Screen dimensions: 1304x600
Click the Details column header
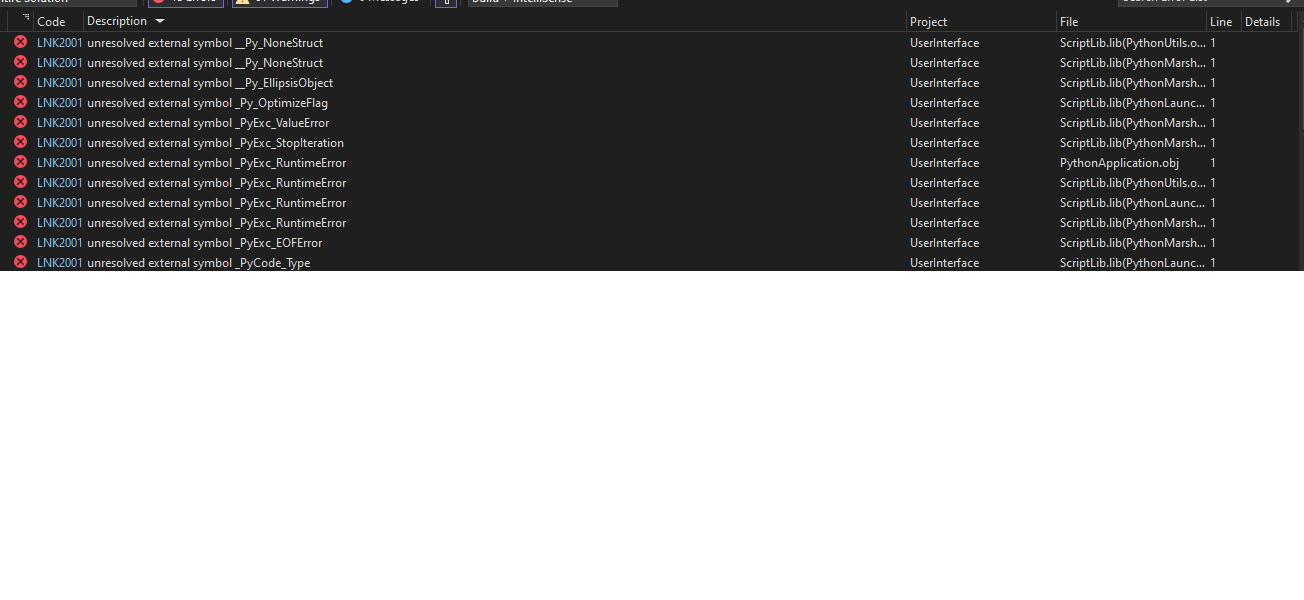1262,22
